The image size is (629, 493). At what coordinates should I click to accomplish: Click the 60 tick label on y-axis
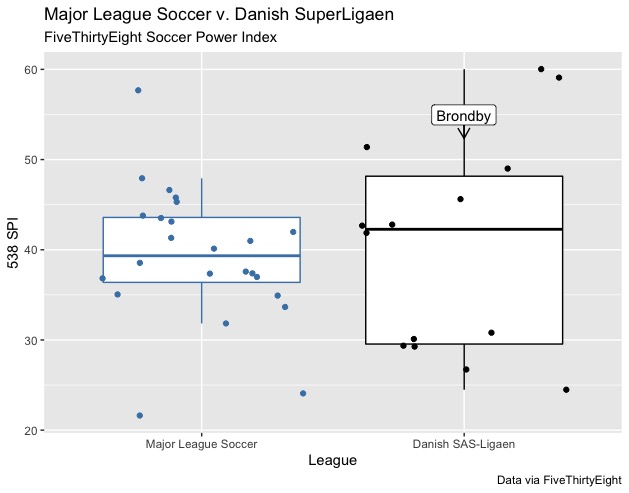(32, 69)
